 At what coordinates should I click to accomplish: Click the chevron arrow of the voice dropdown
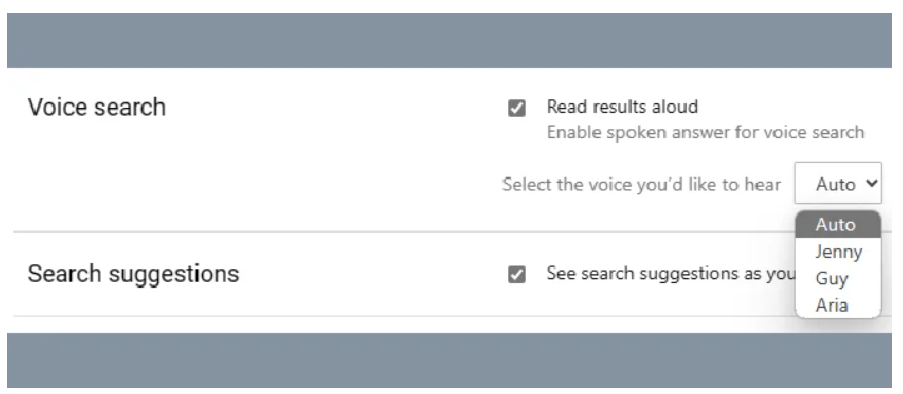(x=871, y=183)
